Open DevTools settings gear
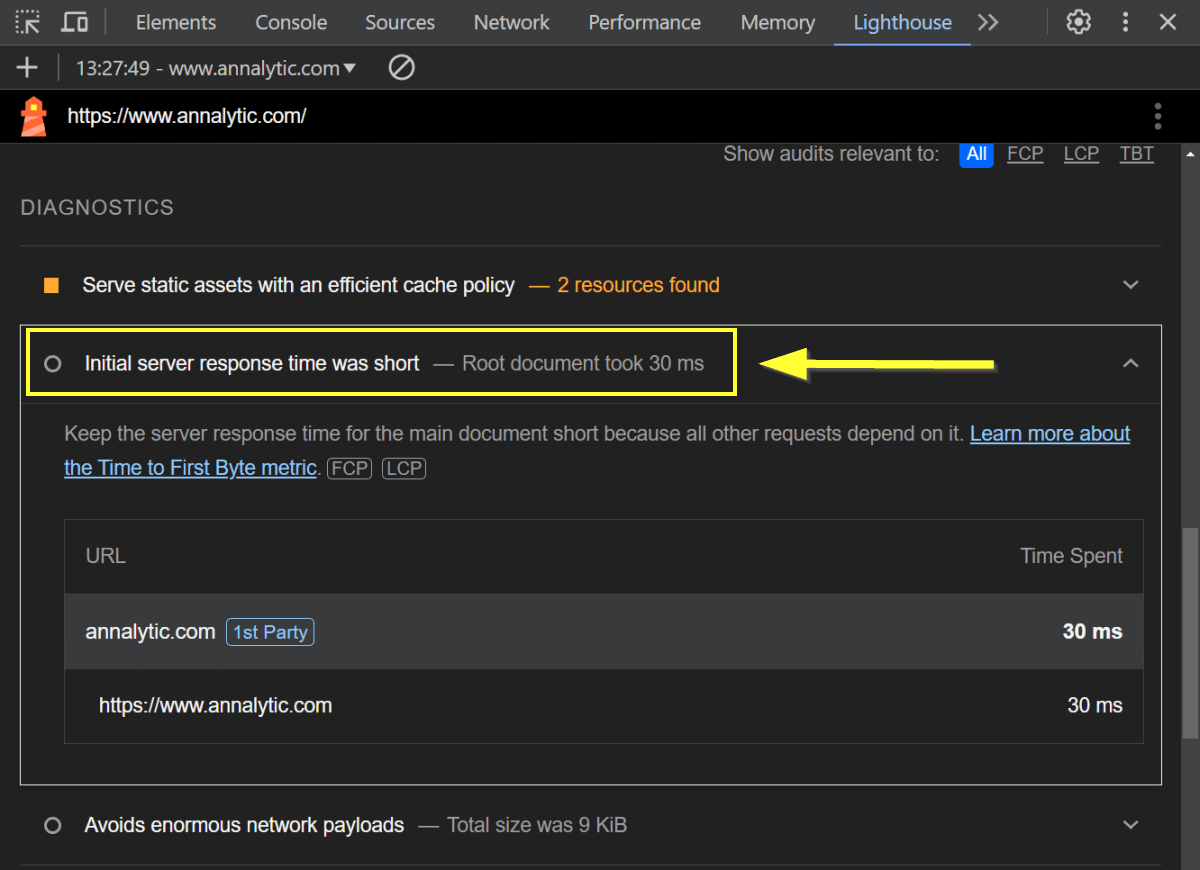The width and height of the screenshot is (1200, 870). 1078,22
